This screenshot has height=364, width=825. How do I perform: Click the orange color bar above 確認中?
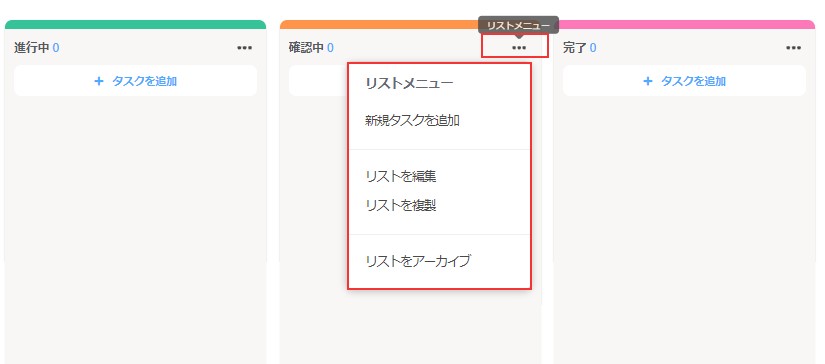pos(379,24)
